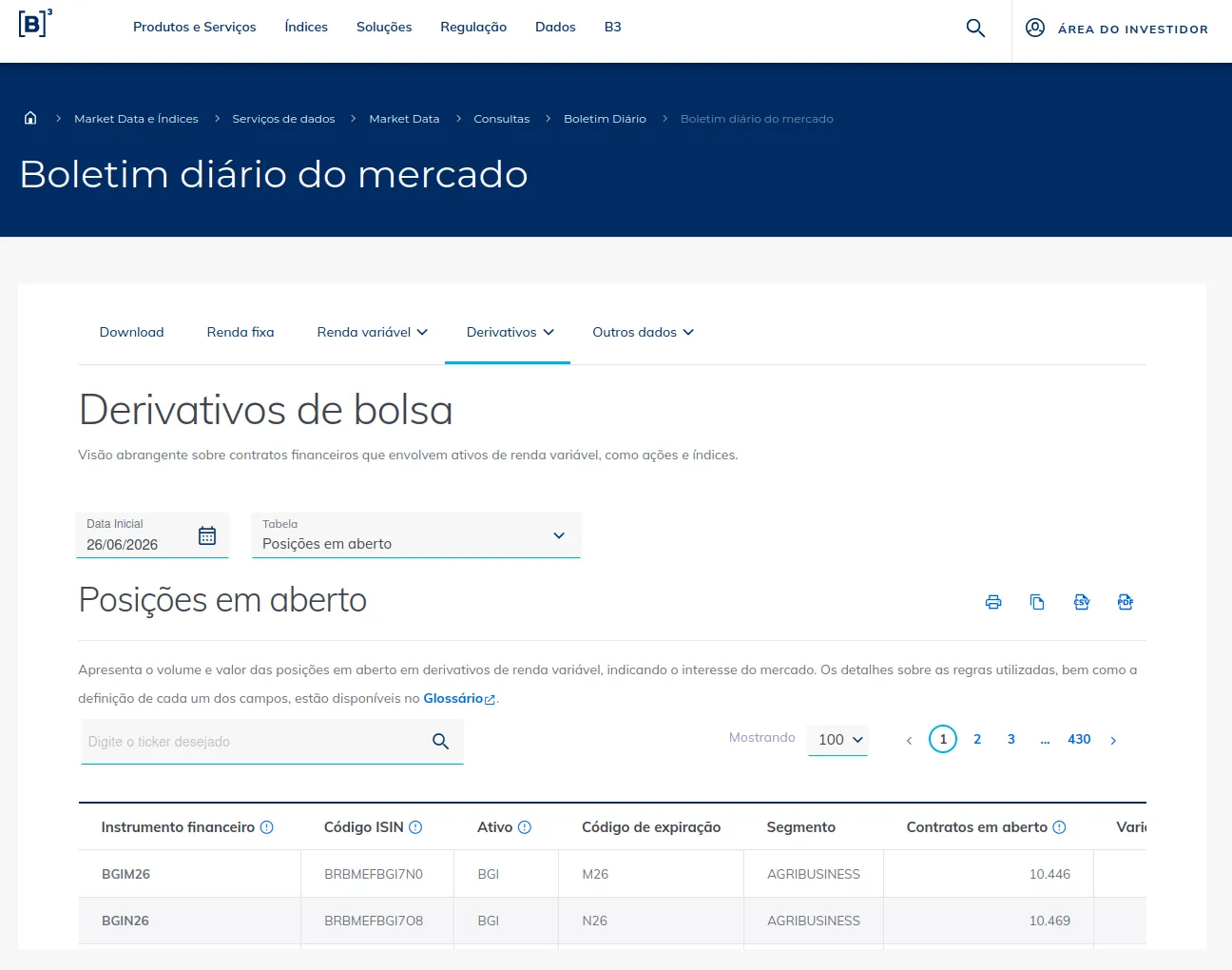Click ISIN code BRBMEFBGI7O8
The image size is (1232, 970).
tap(374, 921)
